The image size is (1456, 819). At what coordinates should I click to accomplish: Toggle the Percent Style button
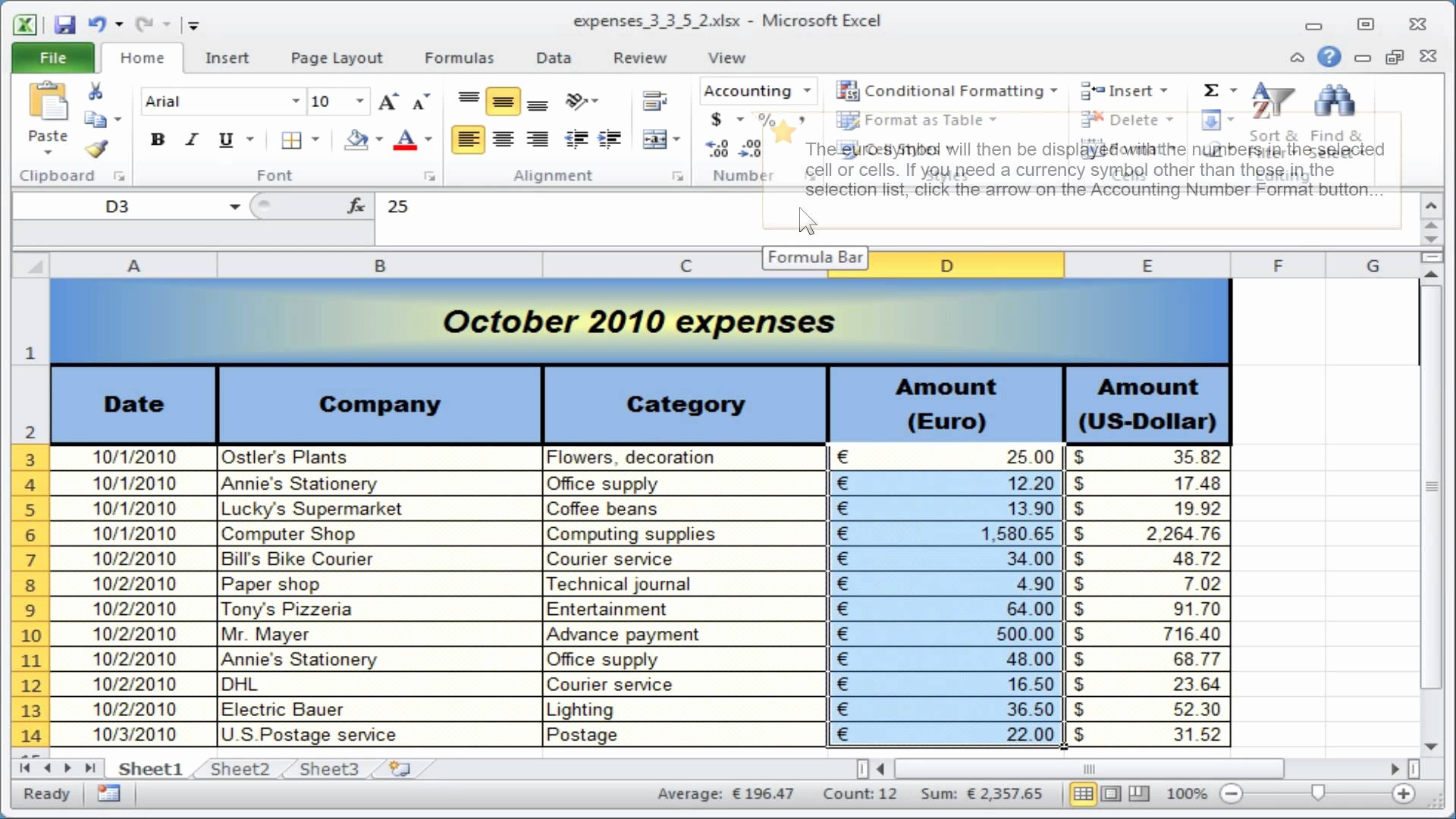tap(767, 119)
